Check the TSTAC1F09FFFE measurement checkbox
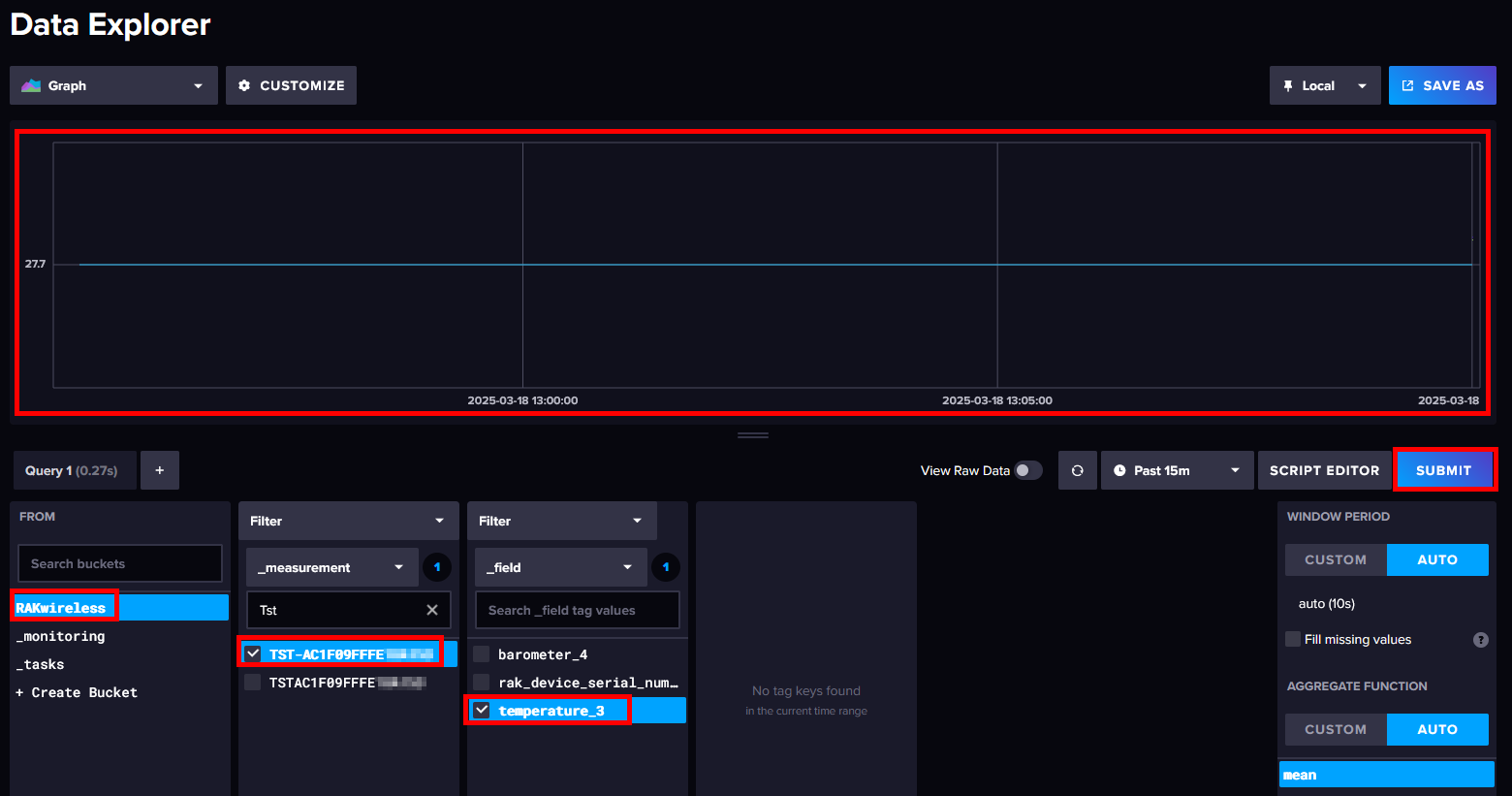The width and height of the screenshot is (1512, 796). [x=253, y=682]
